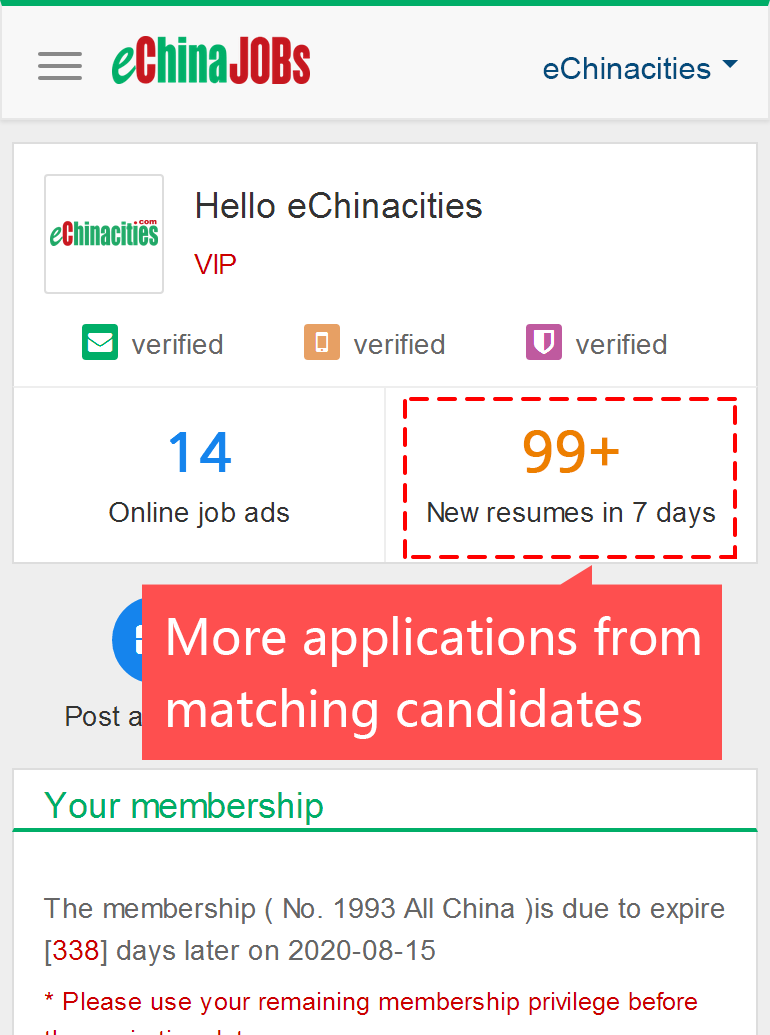Expand the eChinacities account dropdown
This screenshot has height=1035, width=770.
pyautogui.click(x=626, y=69)
